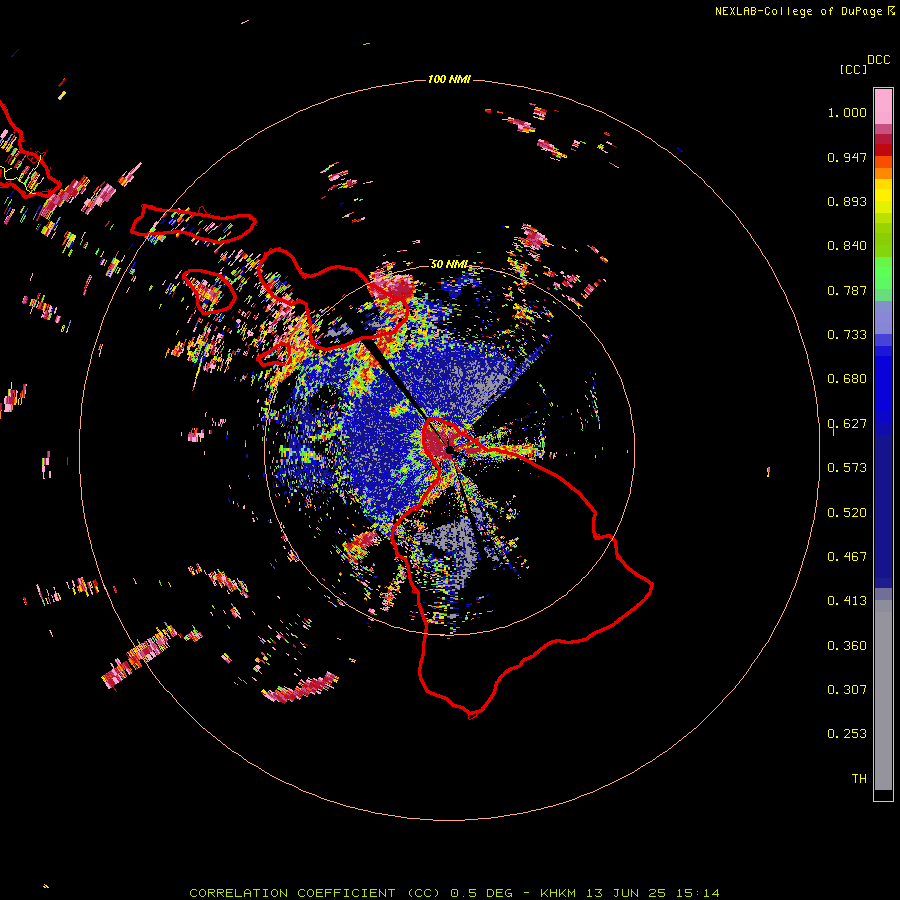
Task: Select the 0.253 scale value
Action: click(847, 734)
